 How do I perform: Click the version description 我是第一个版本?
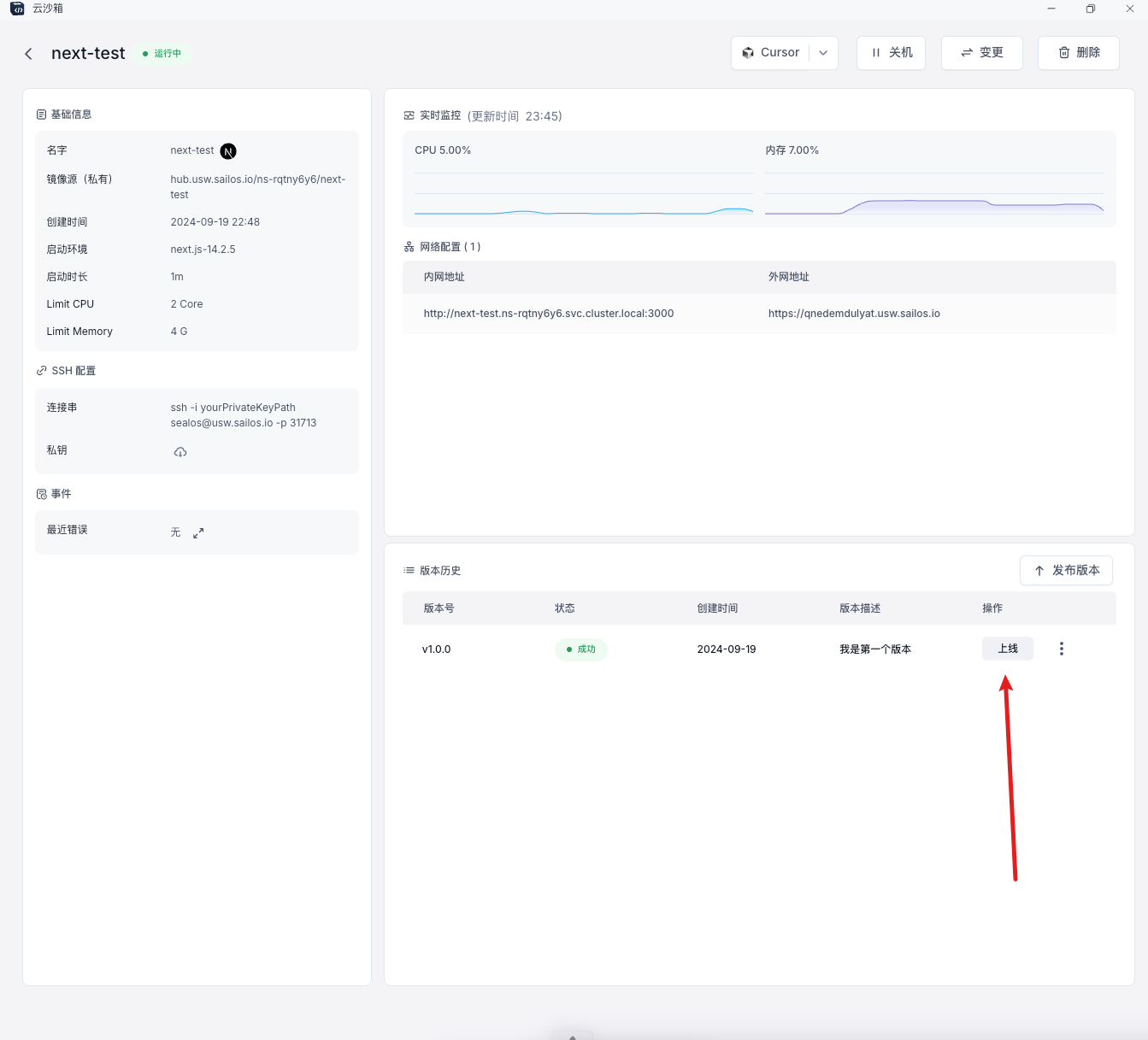pyautogui.click(x=875, y=649)
